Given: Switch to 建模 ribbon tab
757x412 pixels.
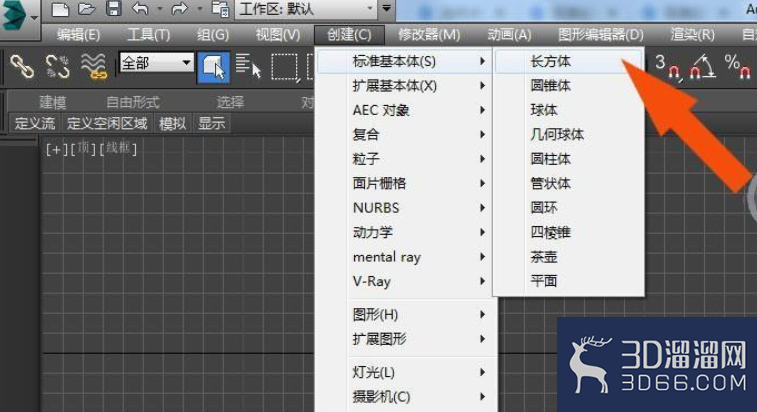Looking at the screenshot, I should tap(53, 102).
